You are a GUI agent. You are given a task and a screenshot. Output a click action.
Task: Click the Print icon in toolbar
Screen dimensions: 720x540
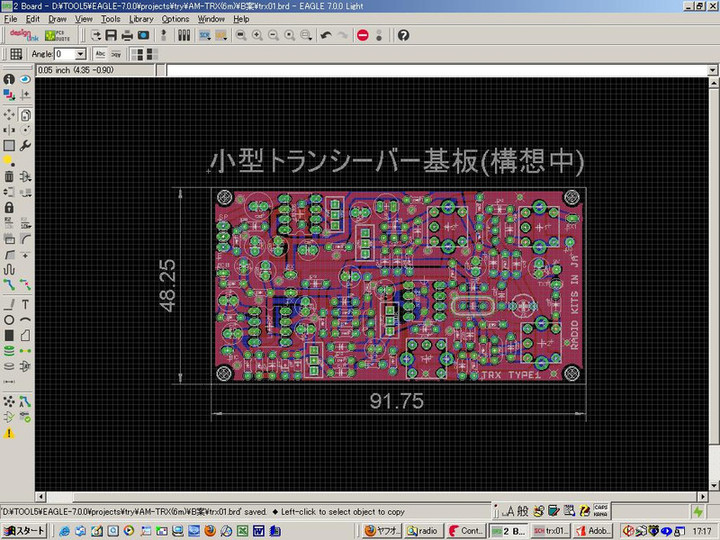pos(125,35)
